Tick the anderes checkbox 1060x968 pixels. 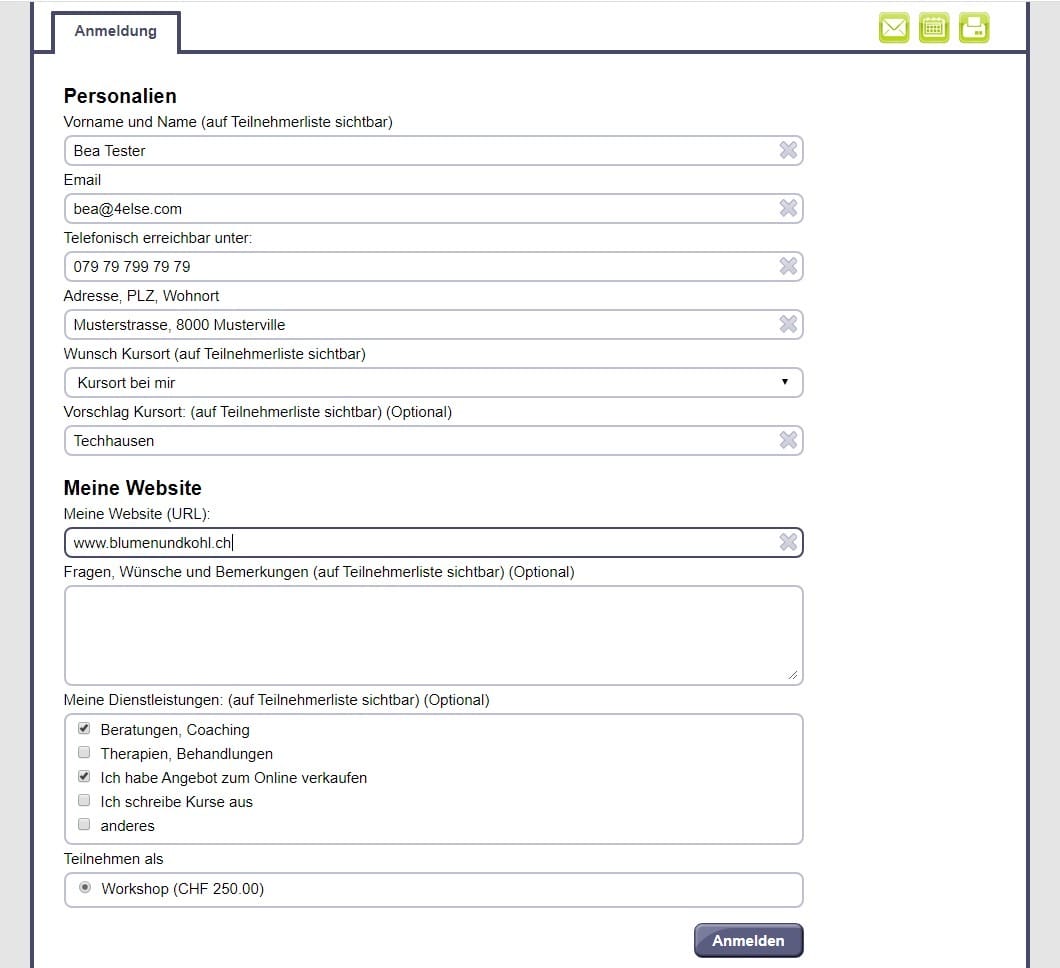(84, 825)
